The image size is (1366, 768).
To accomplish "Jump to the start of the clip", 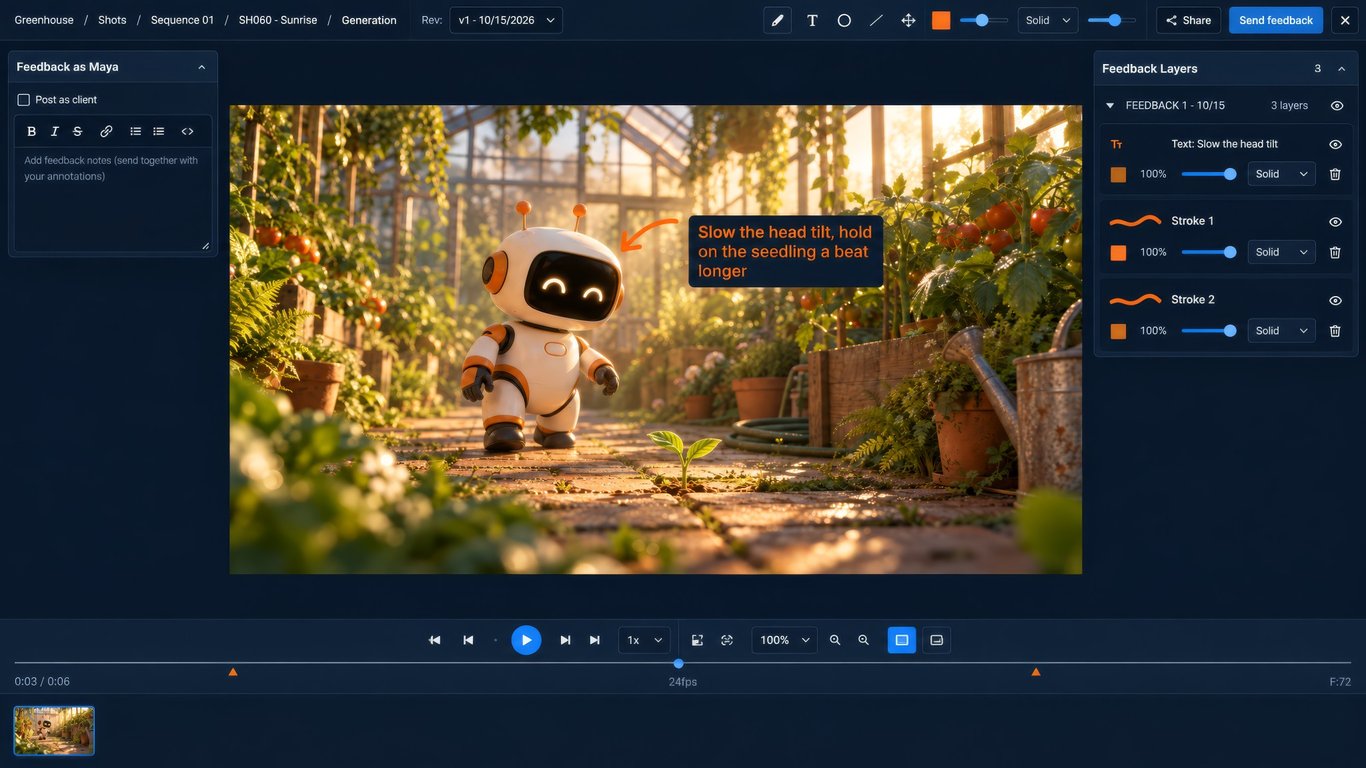I will [x=435, y=640].
